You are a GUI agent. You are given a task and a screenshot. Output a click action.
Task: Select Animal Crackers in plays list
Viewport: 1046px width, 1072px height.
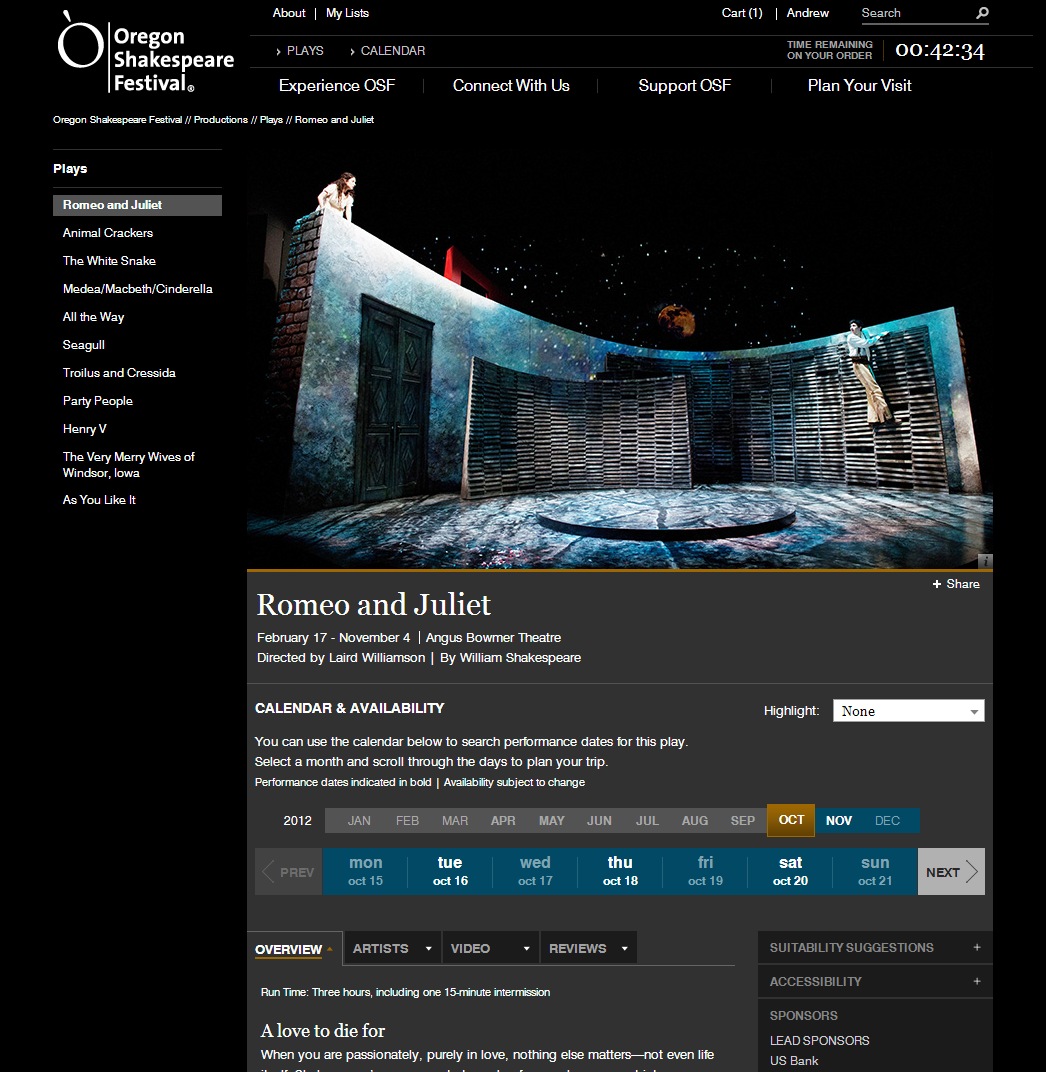(x=108, y=233)
